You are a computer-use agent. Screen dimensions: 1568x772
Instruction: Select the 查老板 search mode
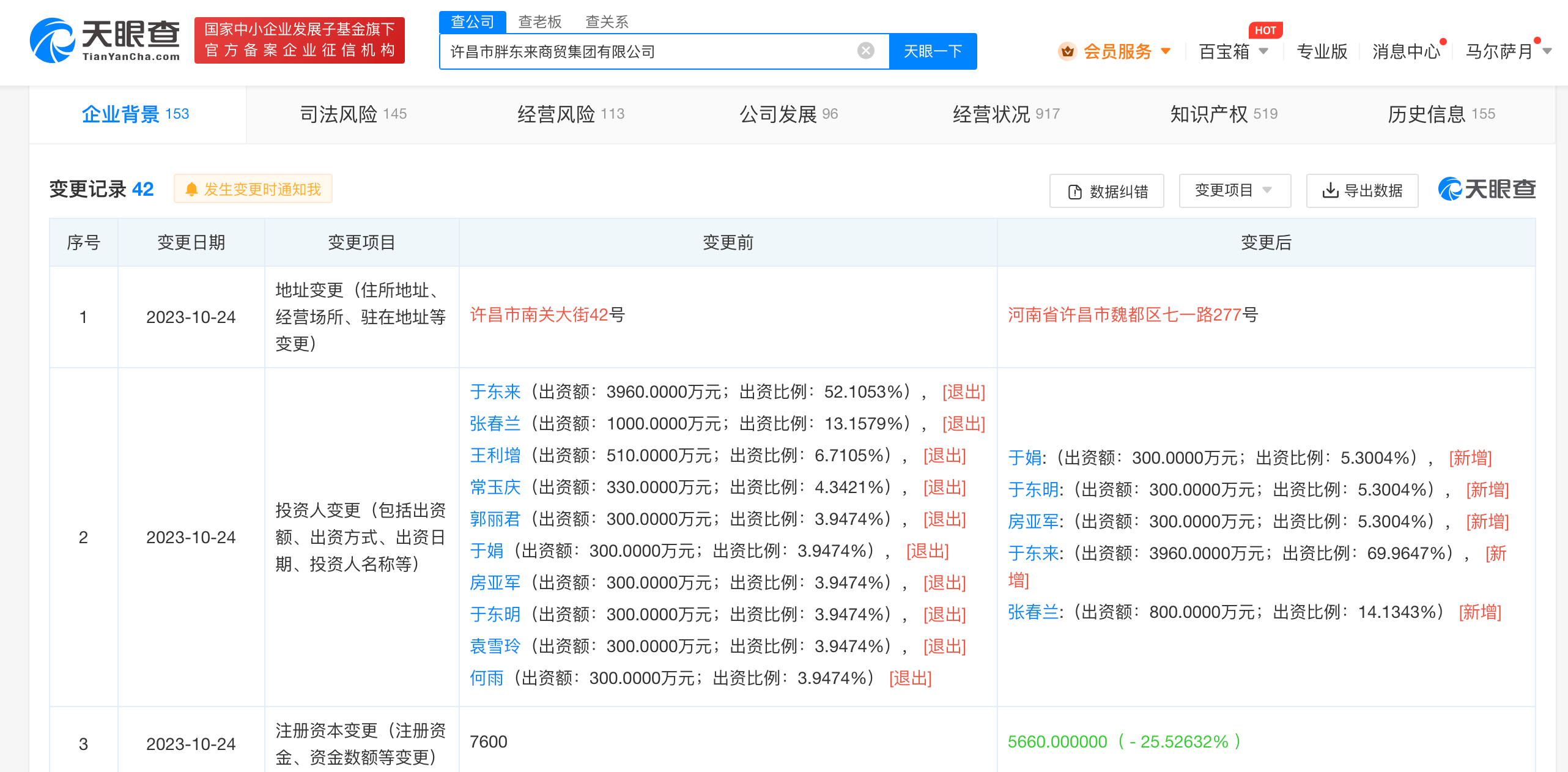tap(539, 22)
